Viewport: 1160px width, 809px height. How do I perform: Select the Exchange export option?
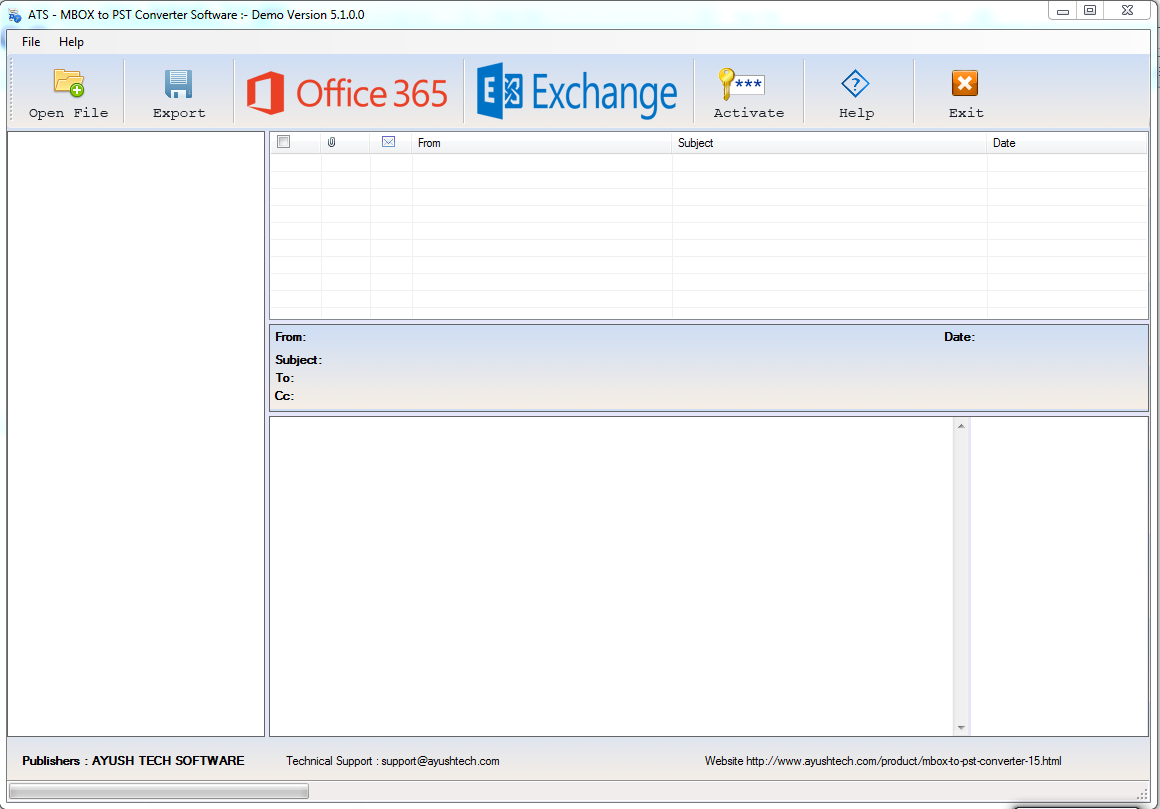(578, 92)
